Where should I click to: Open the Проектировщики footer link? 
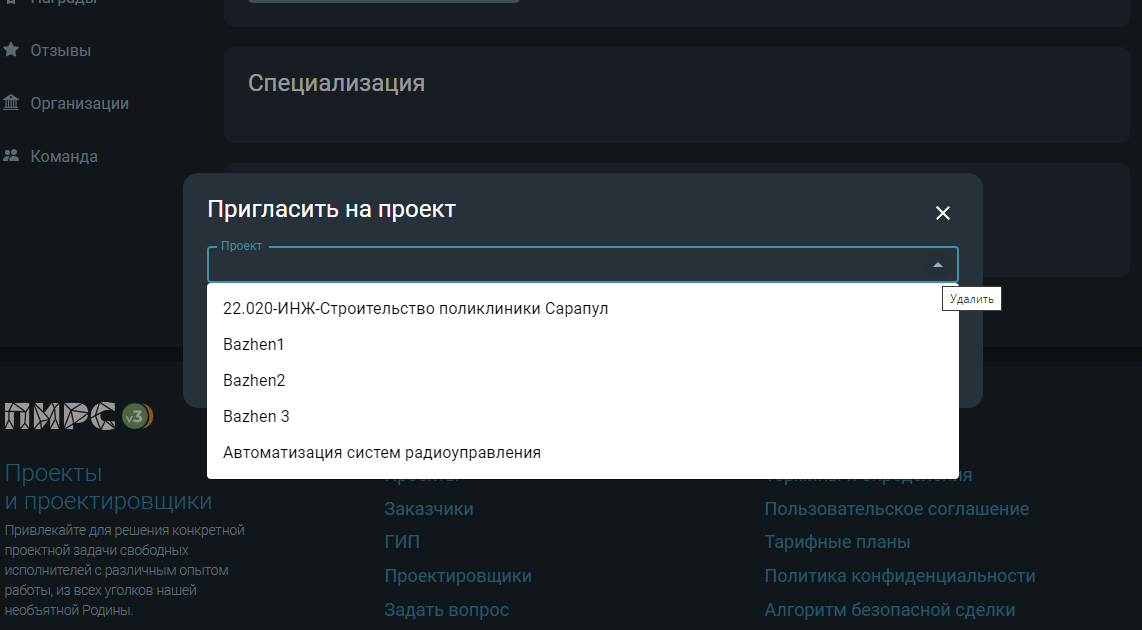458,576
